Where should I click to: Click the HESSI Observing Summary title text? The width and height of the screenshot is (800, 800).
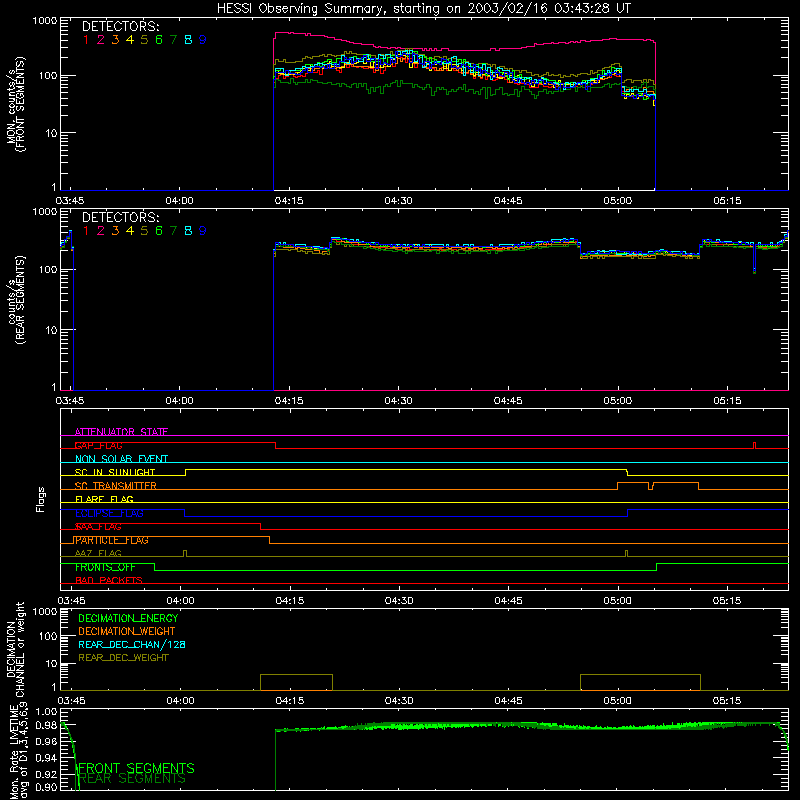(423, 9)
